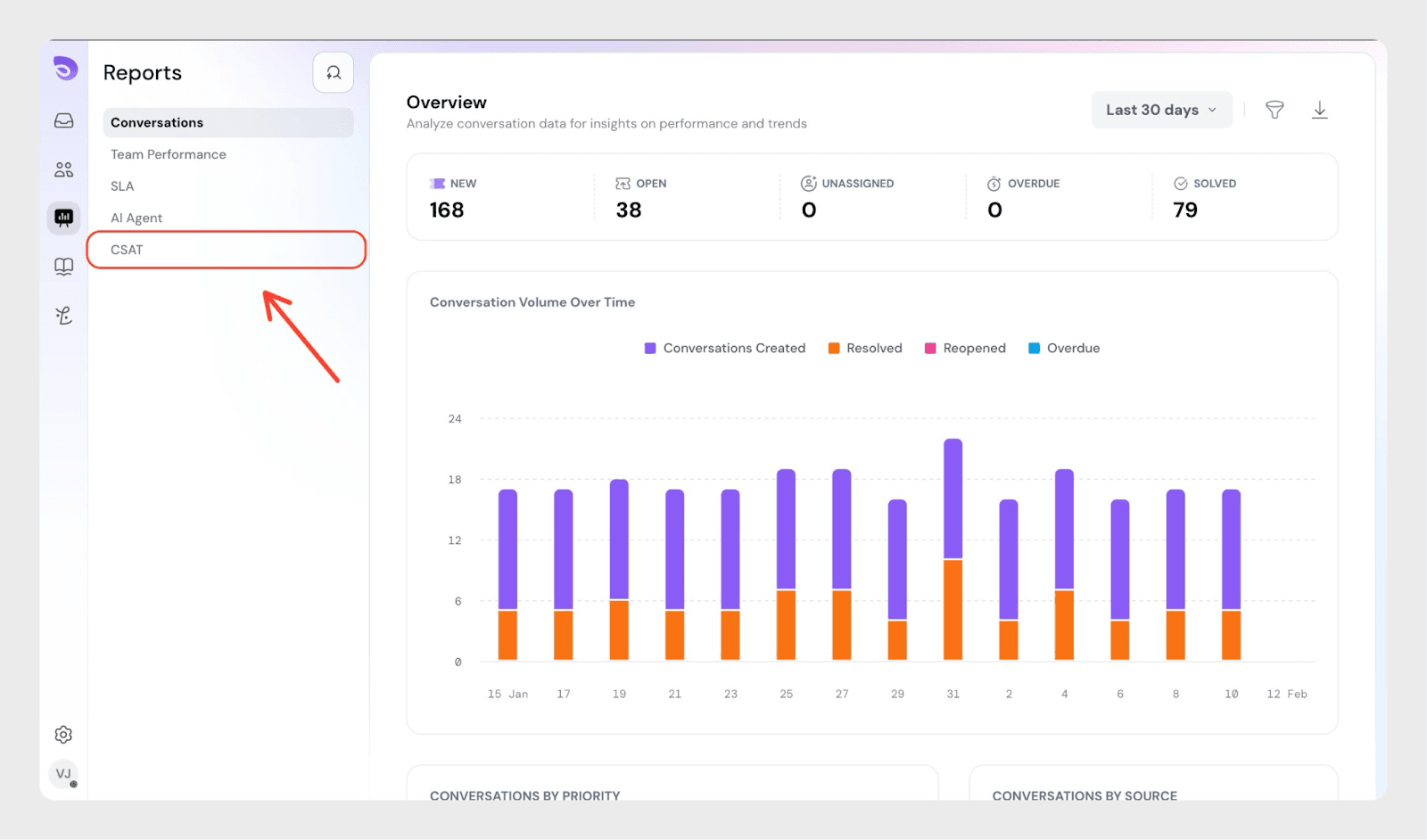
Task: Open Settings gear icon
Action: pos(63,735)
